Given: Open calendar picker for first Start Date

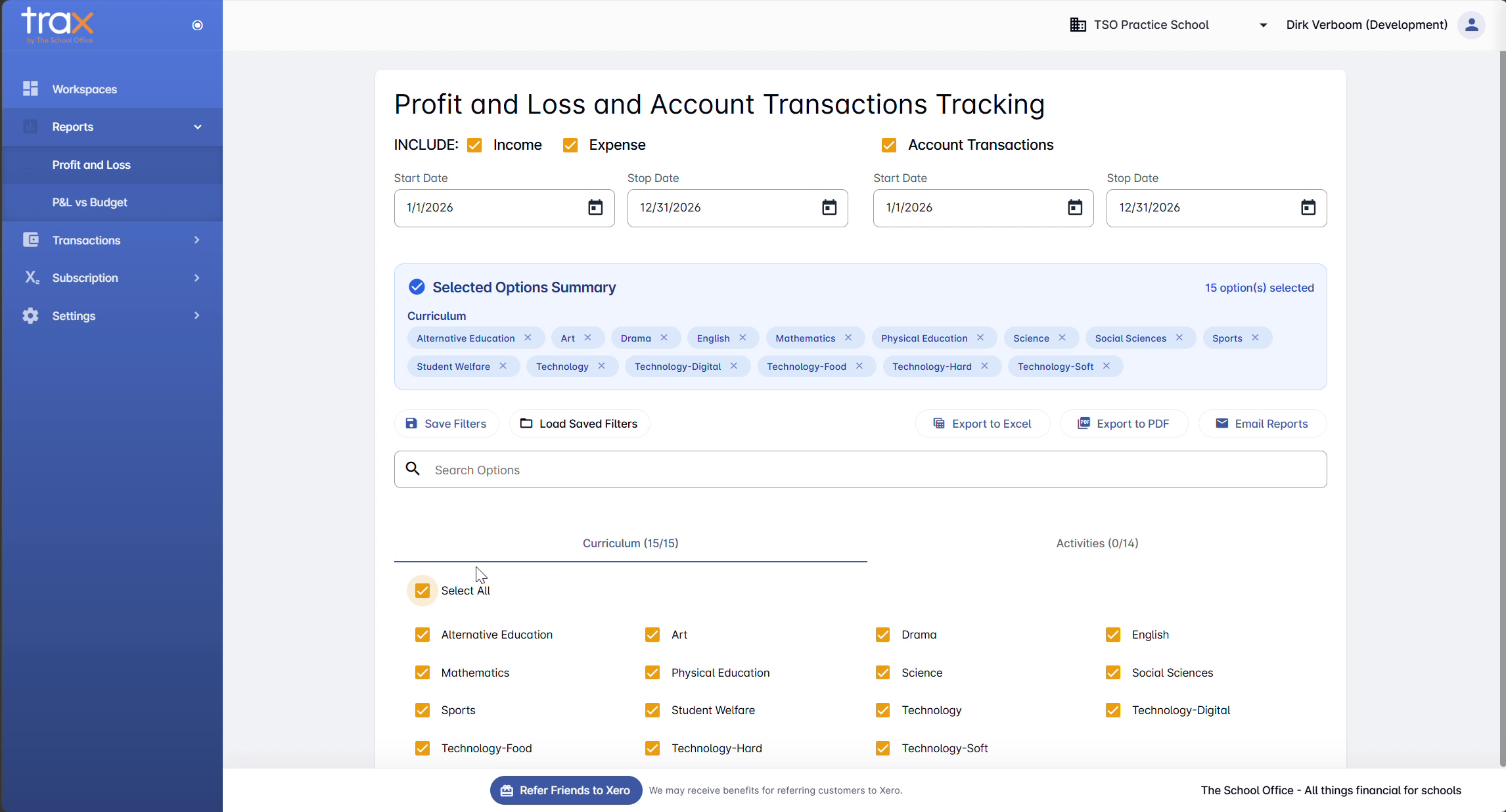Looking at the screenshot, I should [595, 208].
